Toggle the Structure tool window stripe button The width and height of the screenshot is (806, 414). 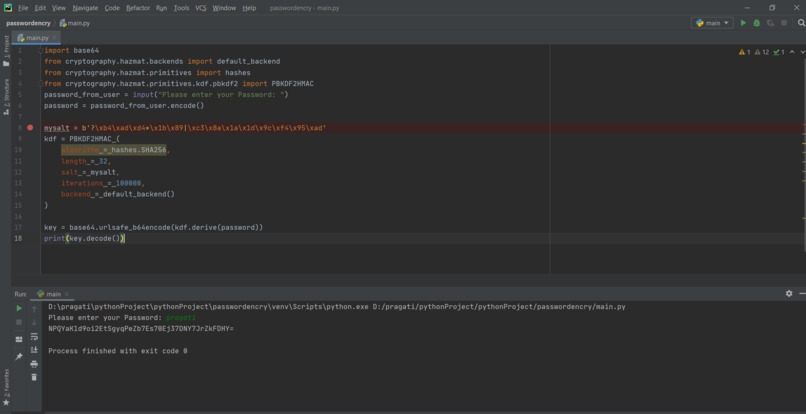pyautogui.click(x=6, y=97)
